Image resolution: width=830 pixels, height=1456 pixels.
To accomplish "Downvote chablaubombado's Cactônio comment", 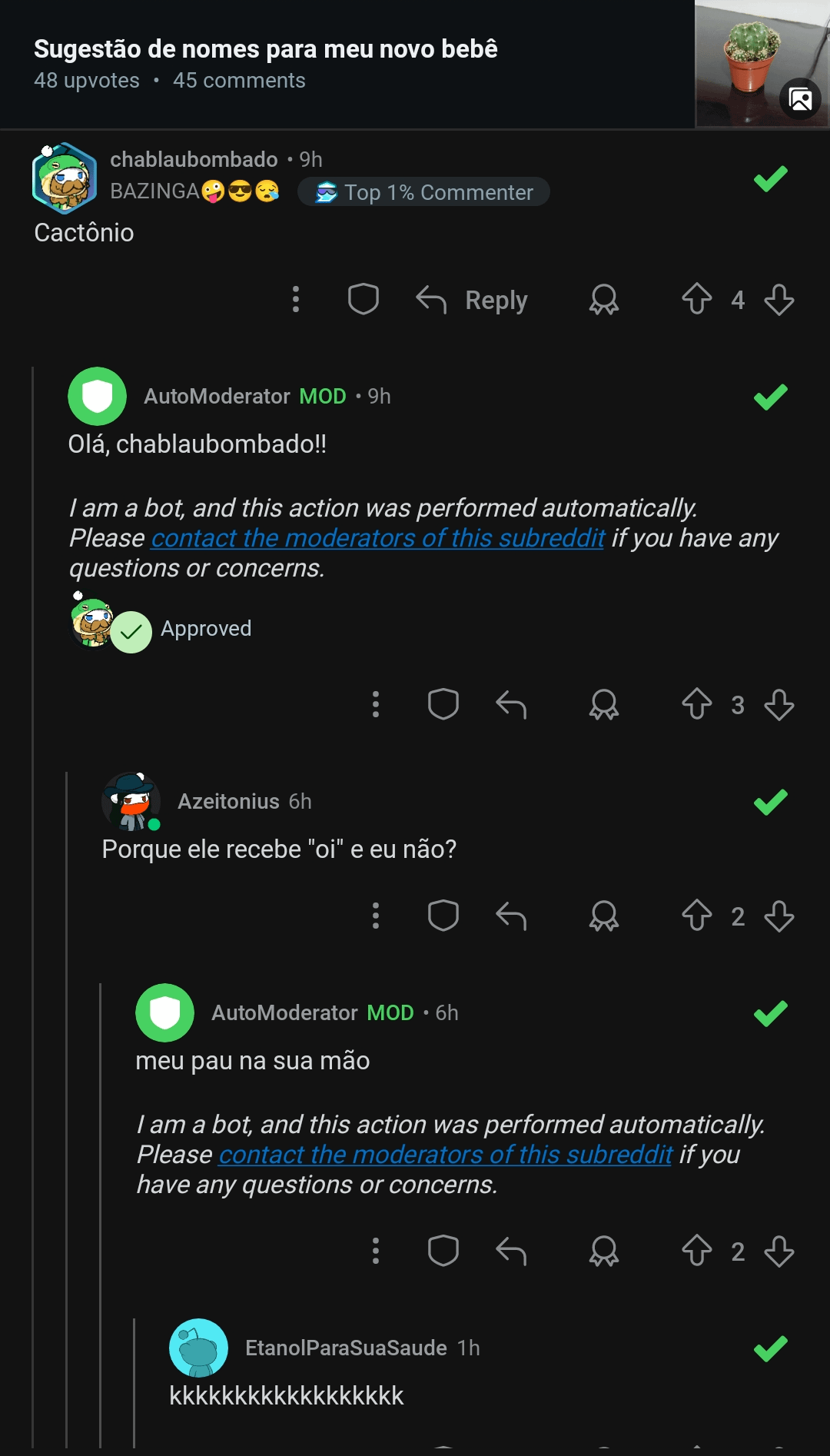I will click(779, 299).
